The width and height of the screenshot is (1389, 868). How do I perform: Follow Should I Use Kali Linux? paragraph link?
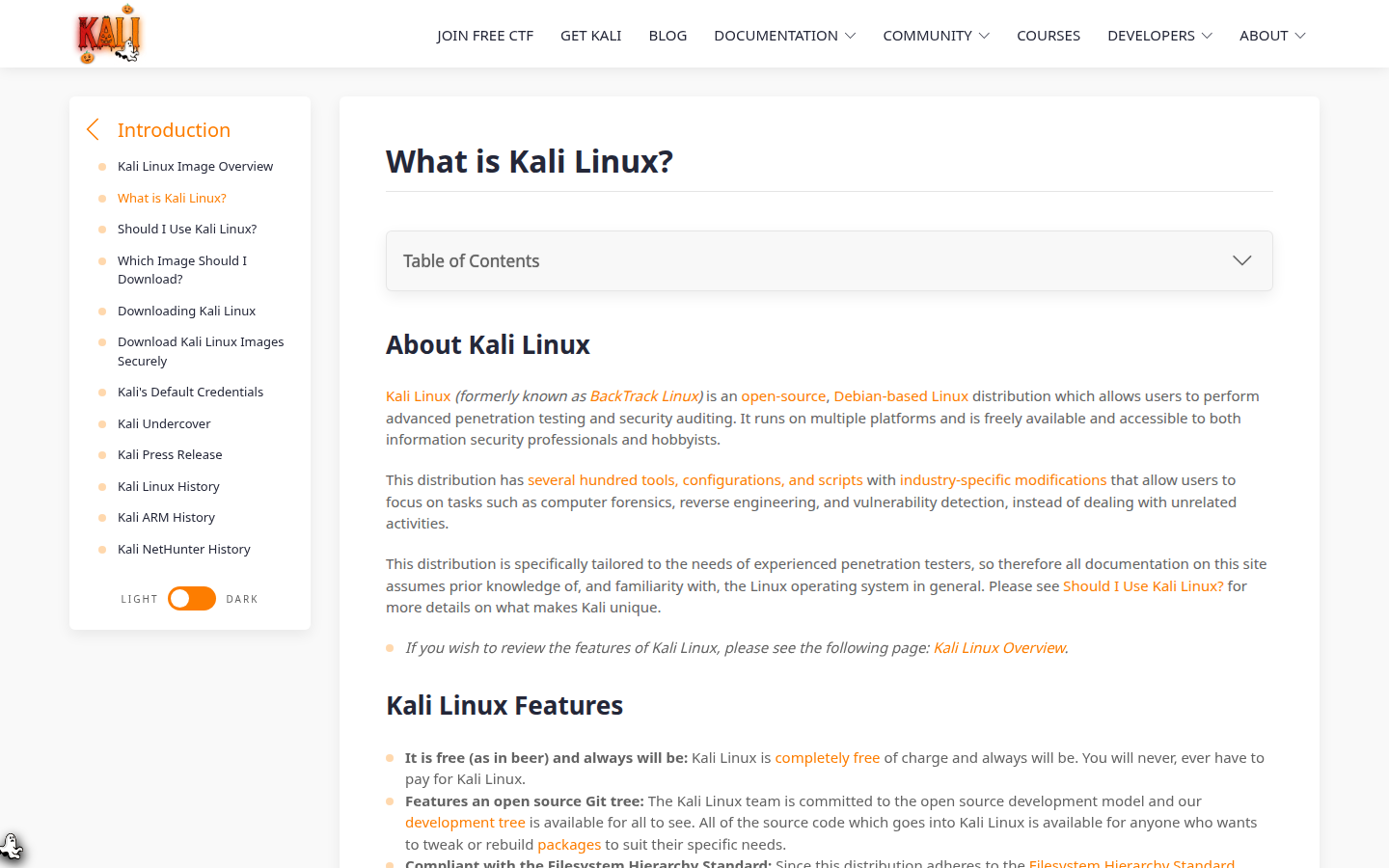(x=1143, y=586)
